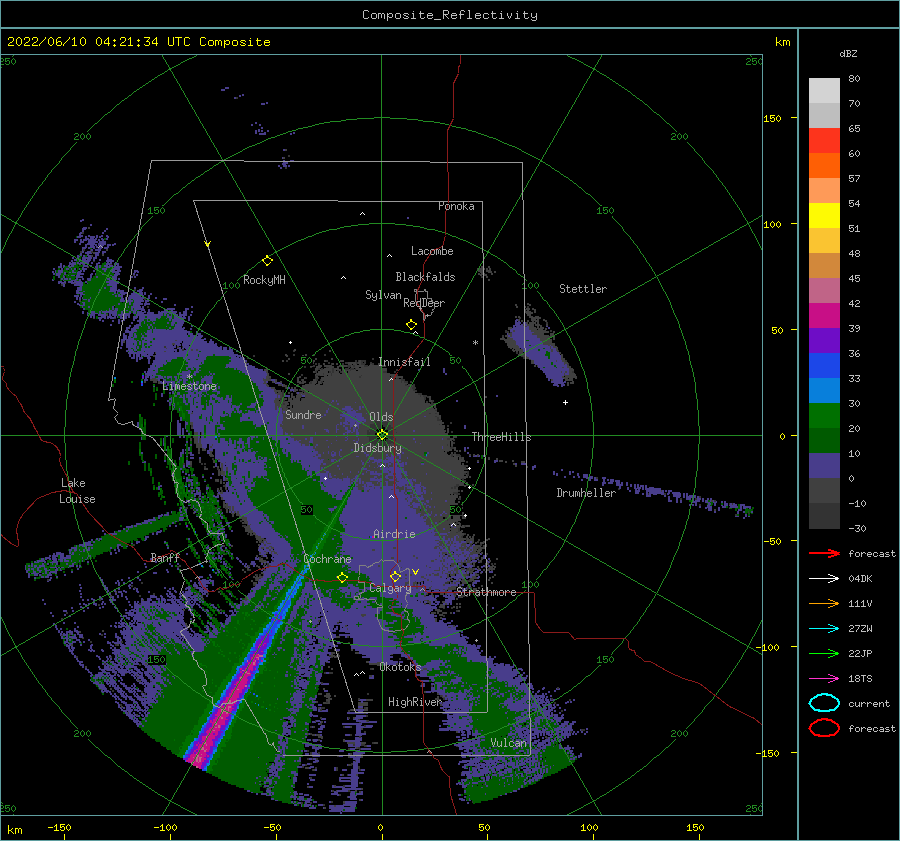Click the red forecast arrow in legend
This screenshot has width=900, height=841.
pyautogui.click(x=824, y=553)
